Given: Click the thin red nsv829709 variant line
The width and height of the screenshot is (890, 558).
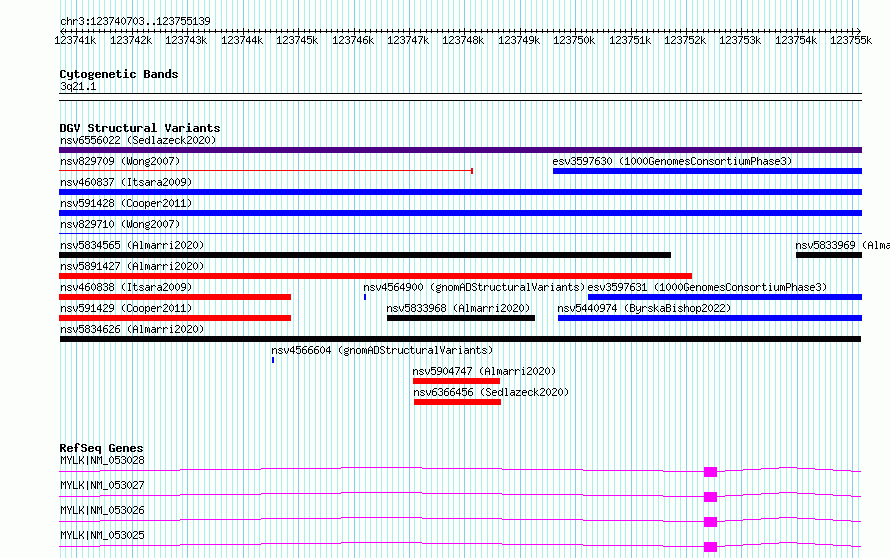Looking at the screenshot, I should 266,171.
